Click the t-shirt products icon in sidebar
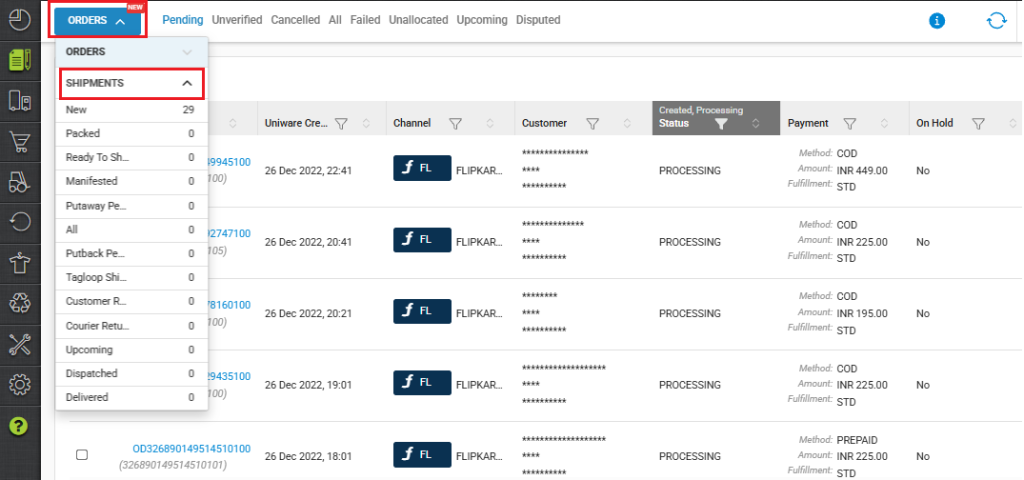The image size is (1024, 480). click(19, 263)
